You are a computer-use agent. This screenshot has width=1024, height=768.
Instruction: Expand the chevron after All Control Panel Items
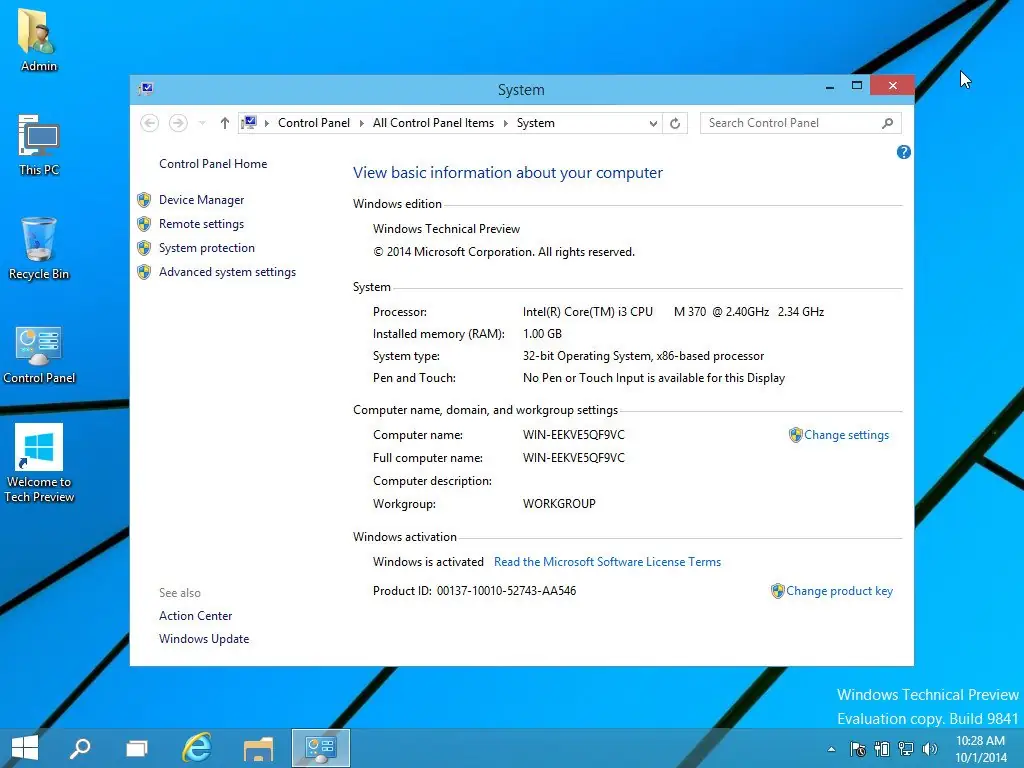[x=507, y=122]
